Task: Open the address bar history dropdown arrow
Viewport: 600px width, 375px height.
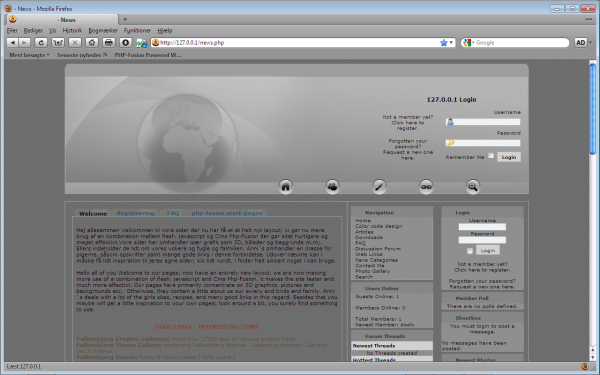Action: [x=451, y=43]
